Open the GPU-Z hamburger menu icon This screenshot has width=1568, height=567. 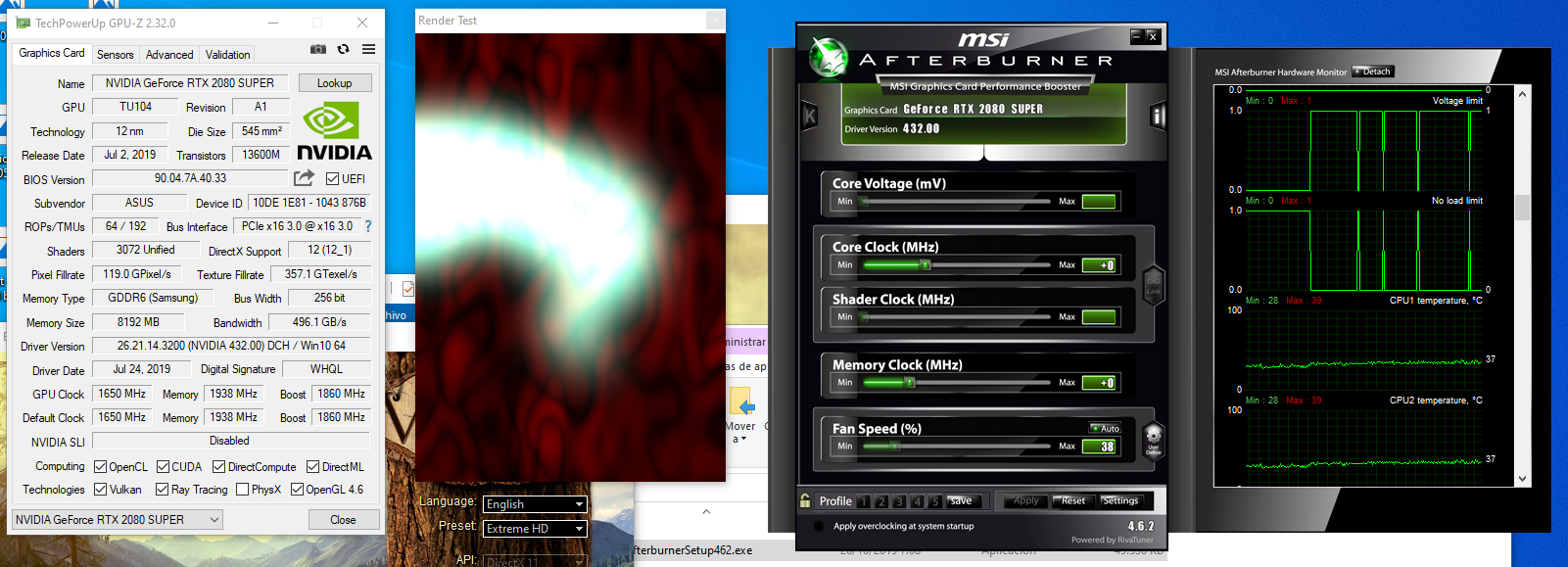pyautogui.click(x=368, y=49)
